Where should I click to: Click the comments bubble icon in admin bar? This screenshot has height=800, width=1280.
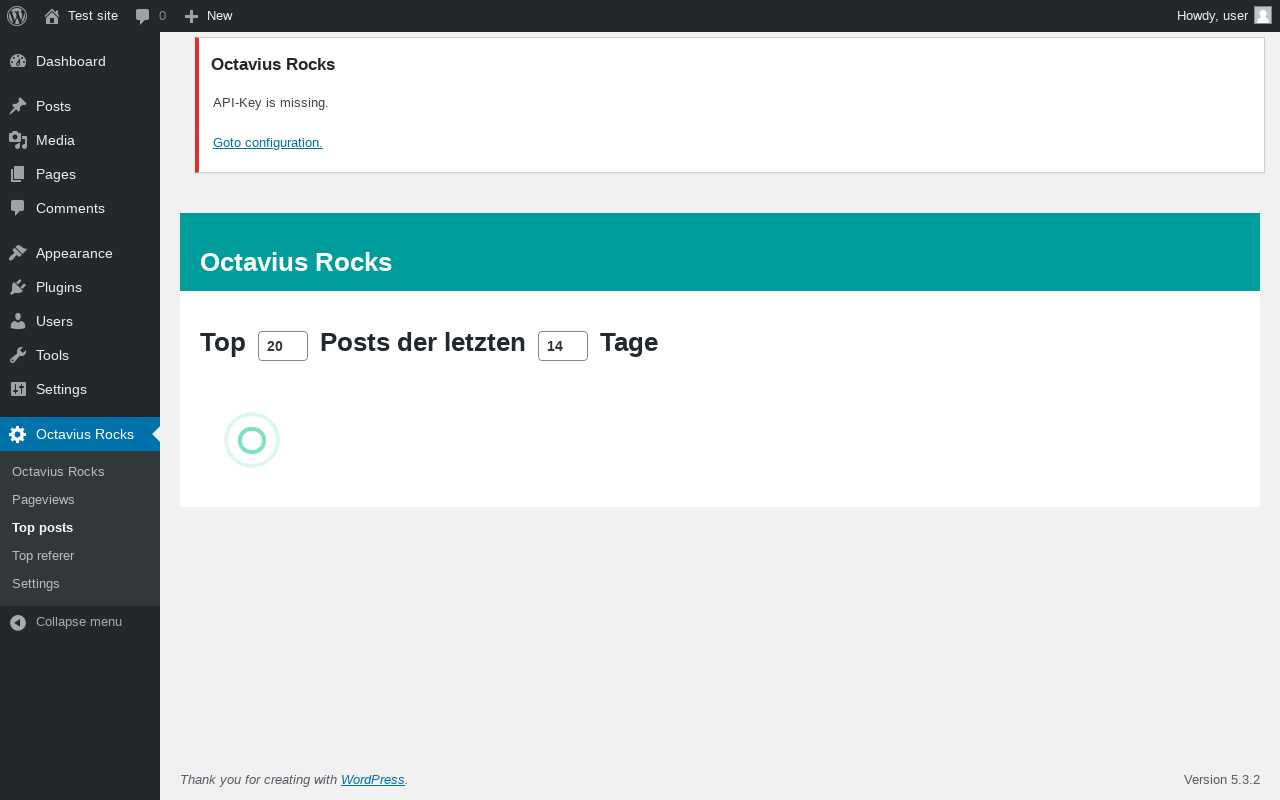[x=143, y=16]
